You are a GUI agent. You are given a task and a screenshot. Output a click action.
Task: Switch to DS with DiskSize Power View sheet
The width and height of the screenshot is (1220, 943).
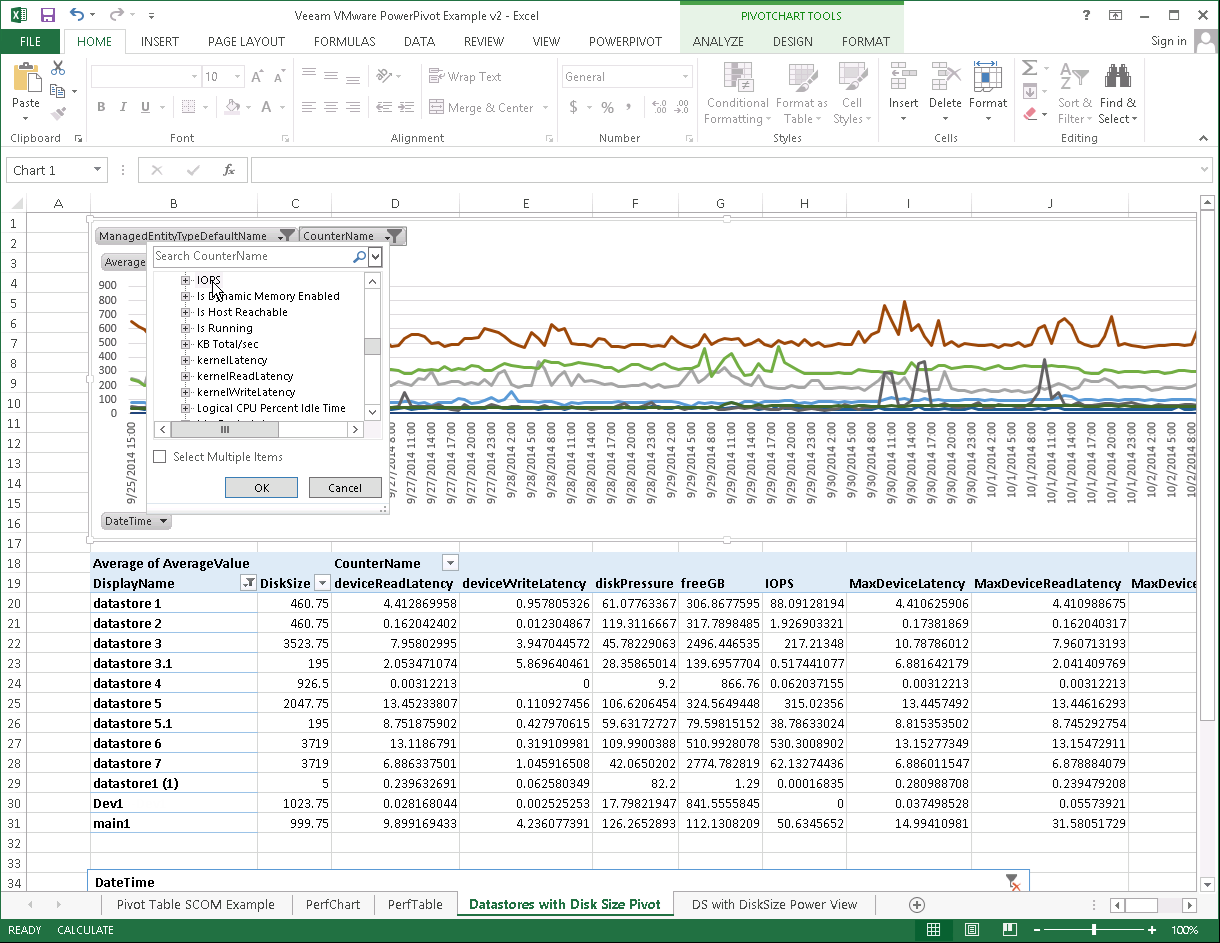point(774,904)
